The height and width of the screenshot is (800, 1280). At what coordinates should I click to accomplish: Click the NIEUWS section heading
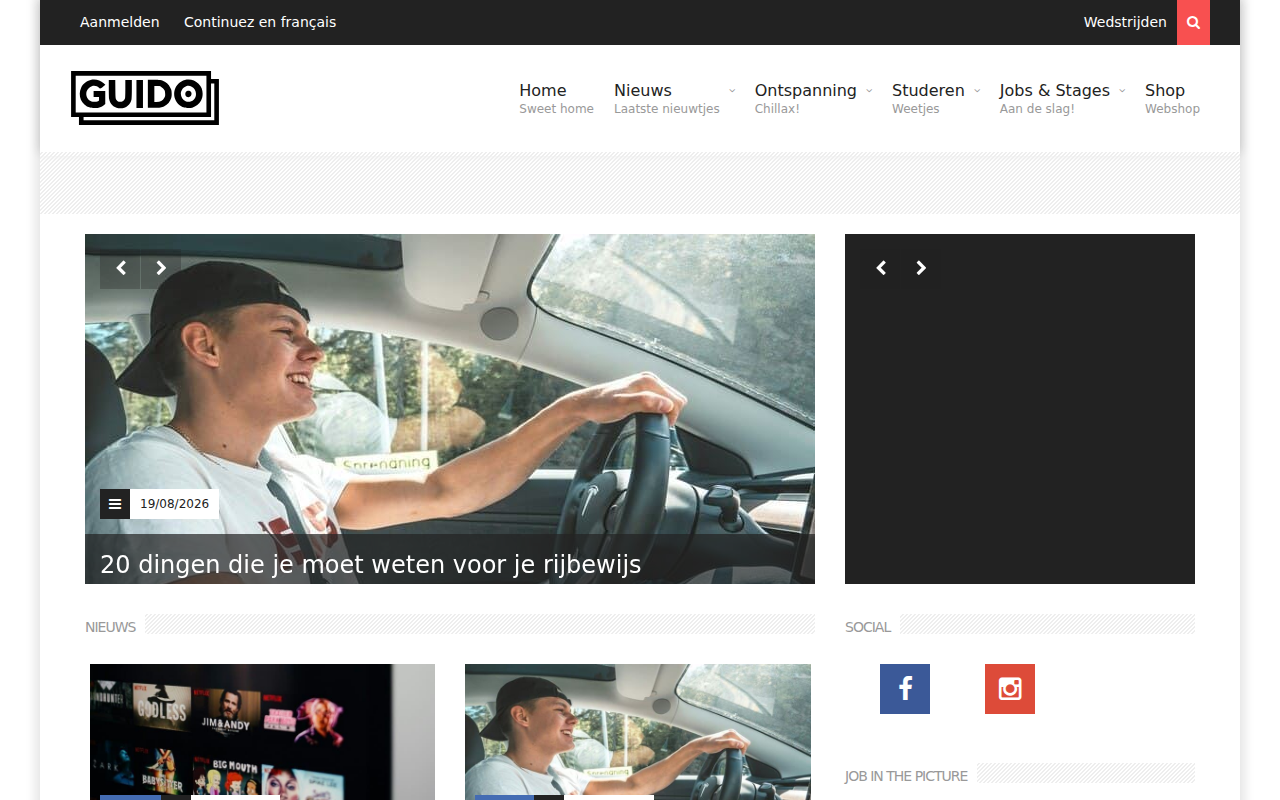click(x=110, y=627)
